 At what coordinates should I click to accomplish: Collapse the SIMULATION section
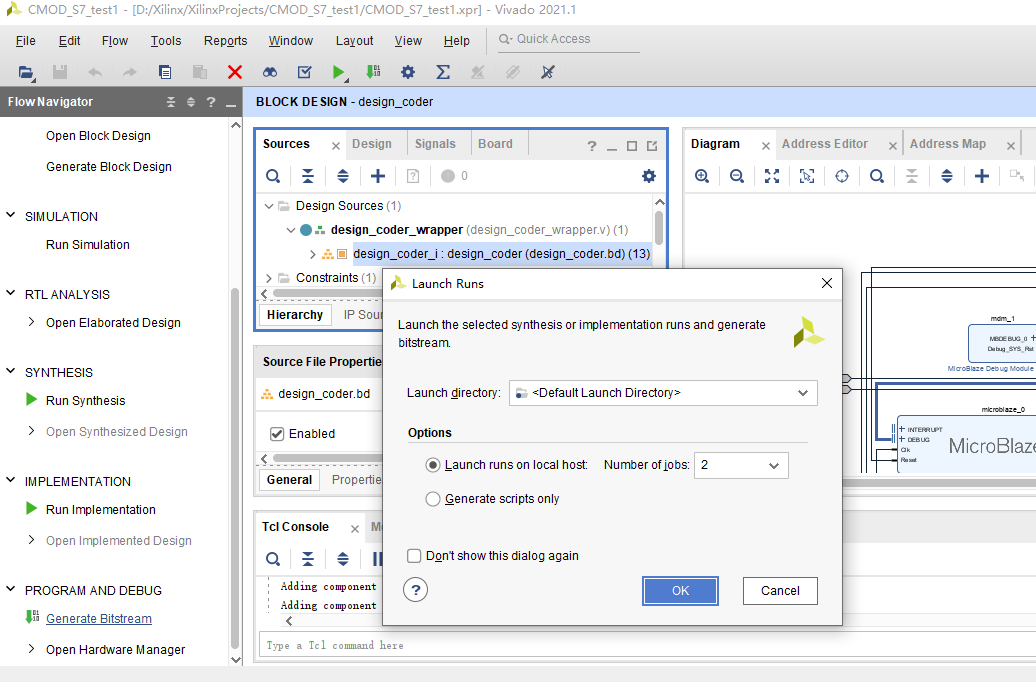(11, 215)
